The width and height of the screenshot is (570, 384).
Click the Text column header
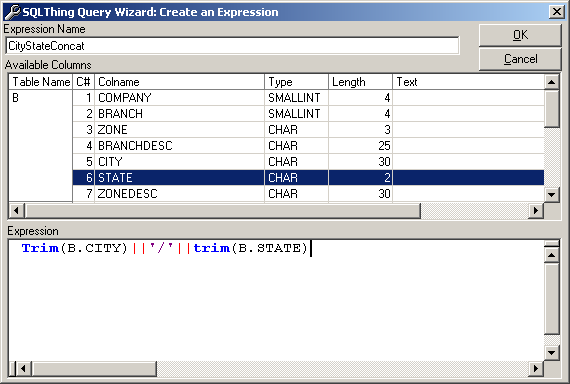468,82
